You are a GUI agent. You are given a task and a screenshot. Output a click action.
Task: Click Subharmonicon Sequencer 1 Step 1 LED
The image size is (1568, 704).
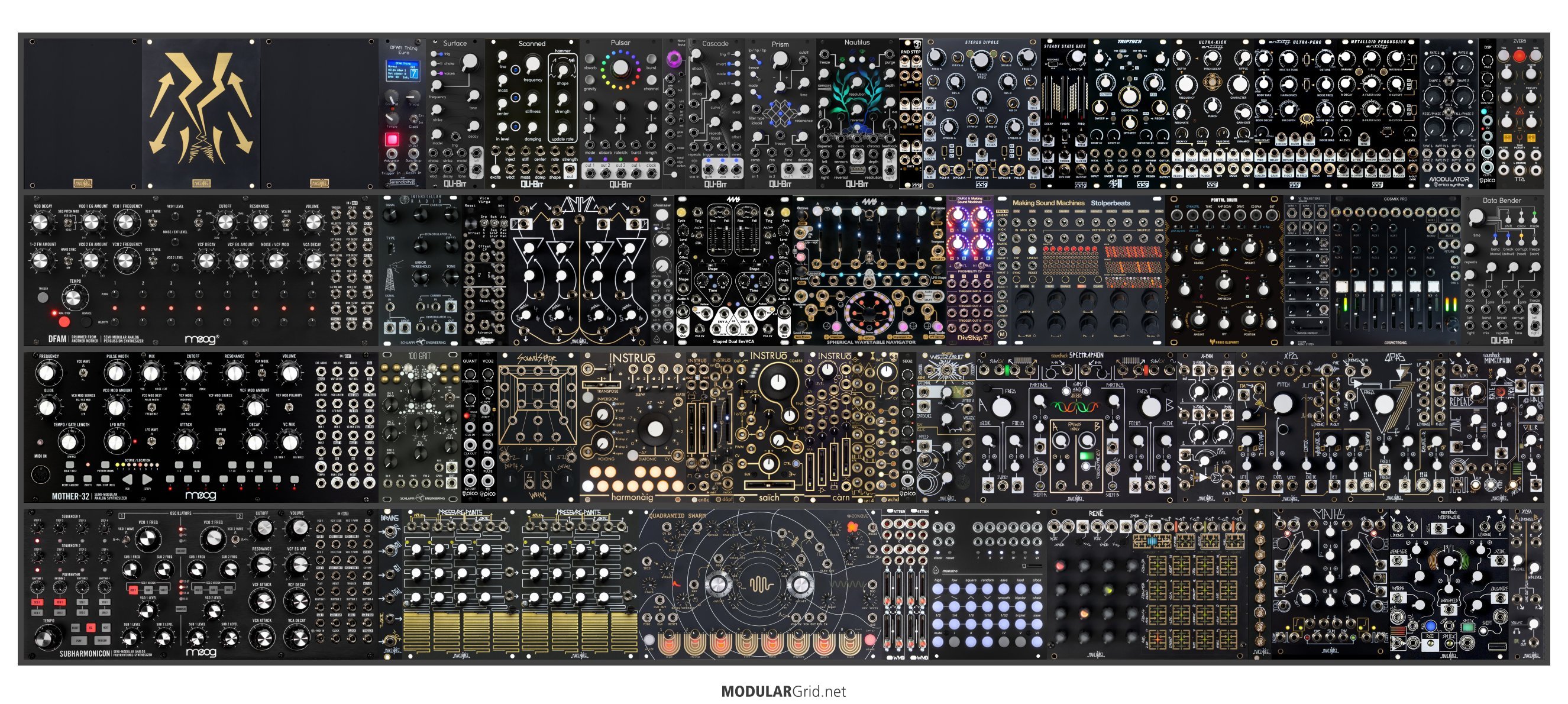coord(37,540)
